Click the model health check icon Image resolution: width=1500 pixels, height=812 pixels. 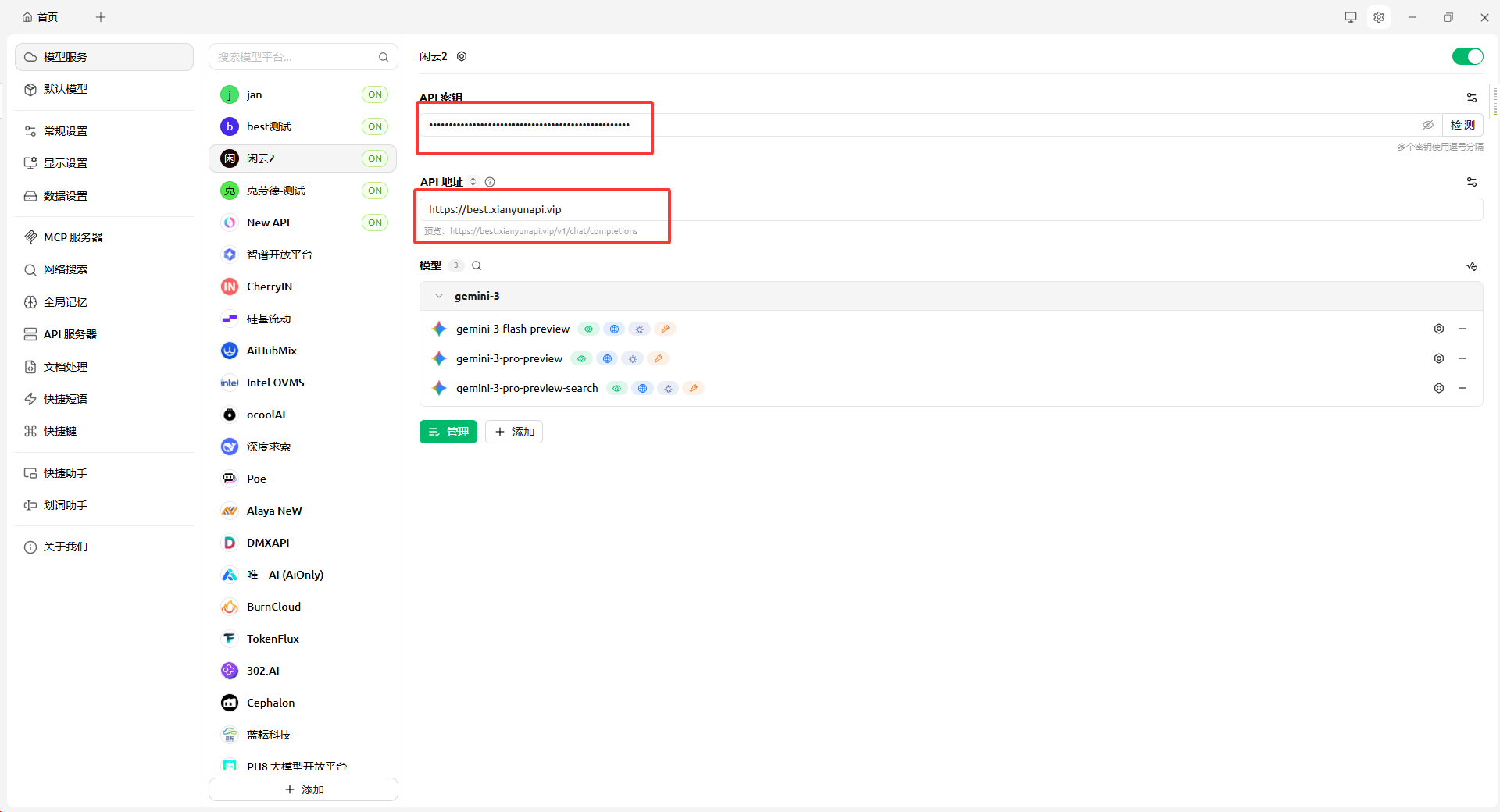coord(1471,266)
